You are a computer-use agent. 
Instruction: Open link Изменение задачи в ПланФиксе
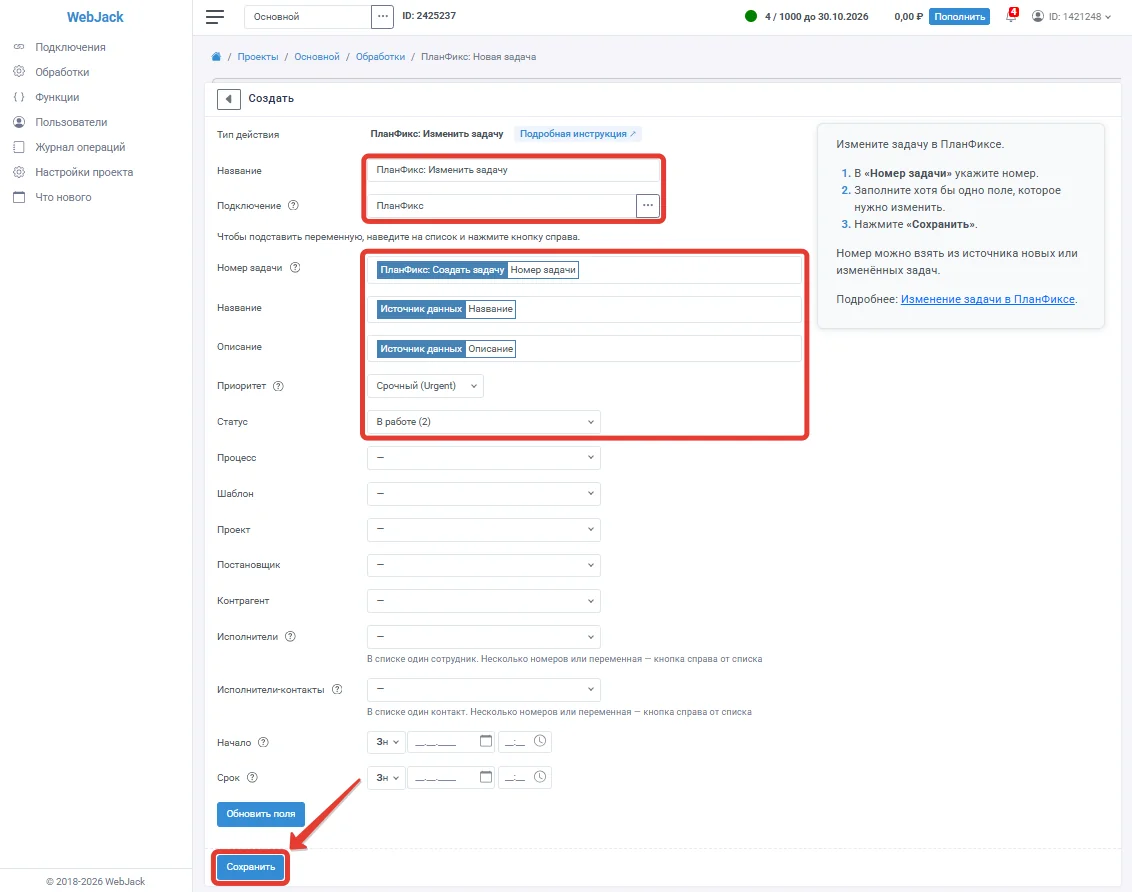[988, 299]
